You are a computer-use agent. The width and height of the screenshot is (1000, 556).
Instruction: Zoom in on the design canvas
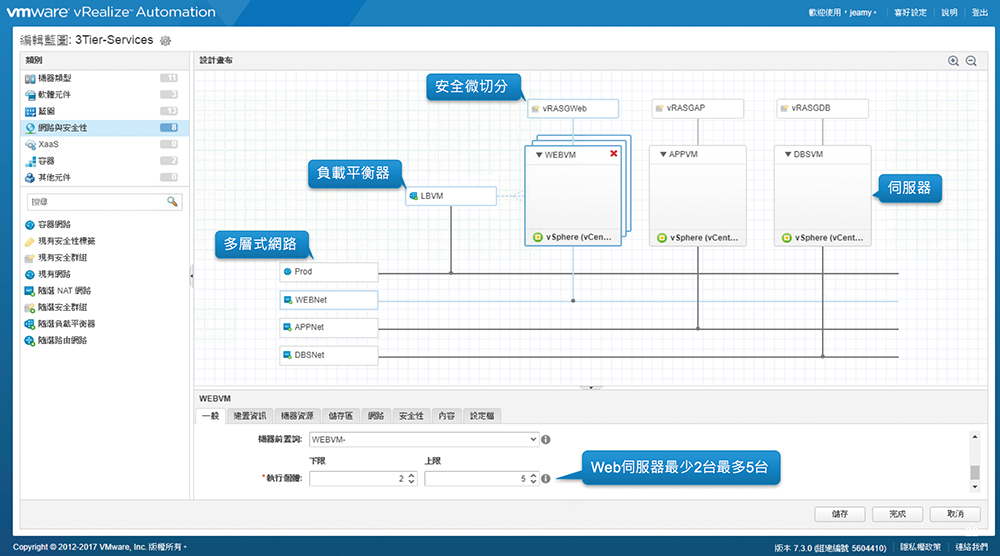coord(953,61)
